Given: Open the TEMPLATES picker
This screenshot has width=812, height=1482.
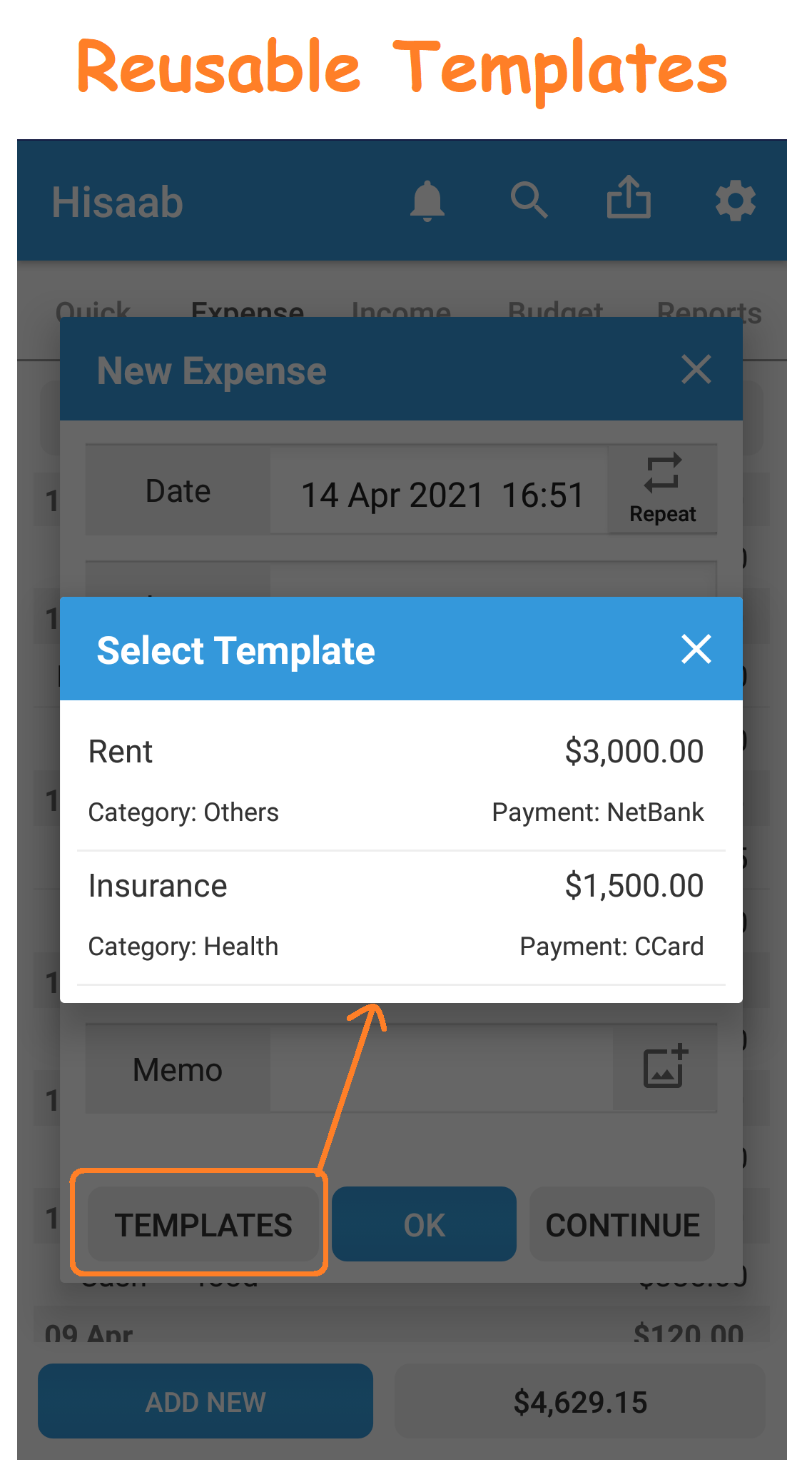Looking at the screenshot, I should [x=204, y=1224].
